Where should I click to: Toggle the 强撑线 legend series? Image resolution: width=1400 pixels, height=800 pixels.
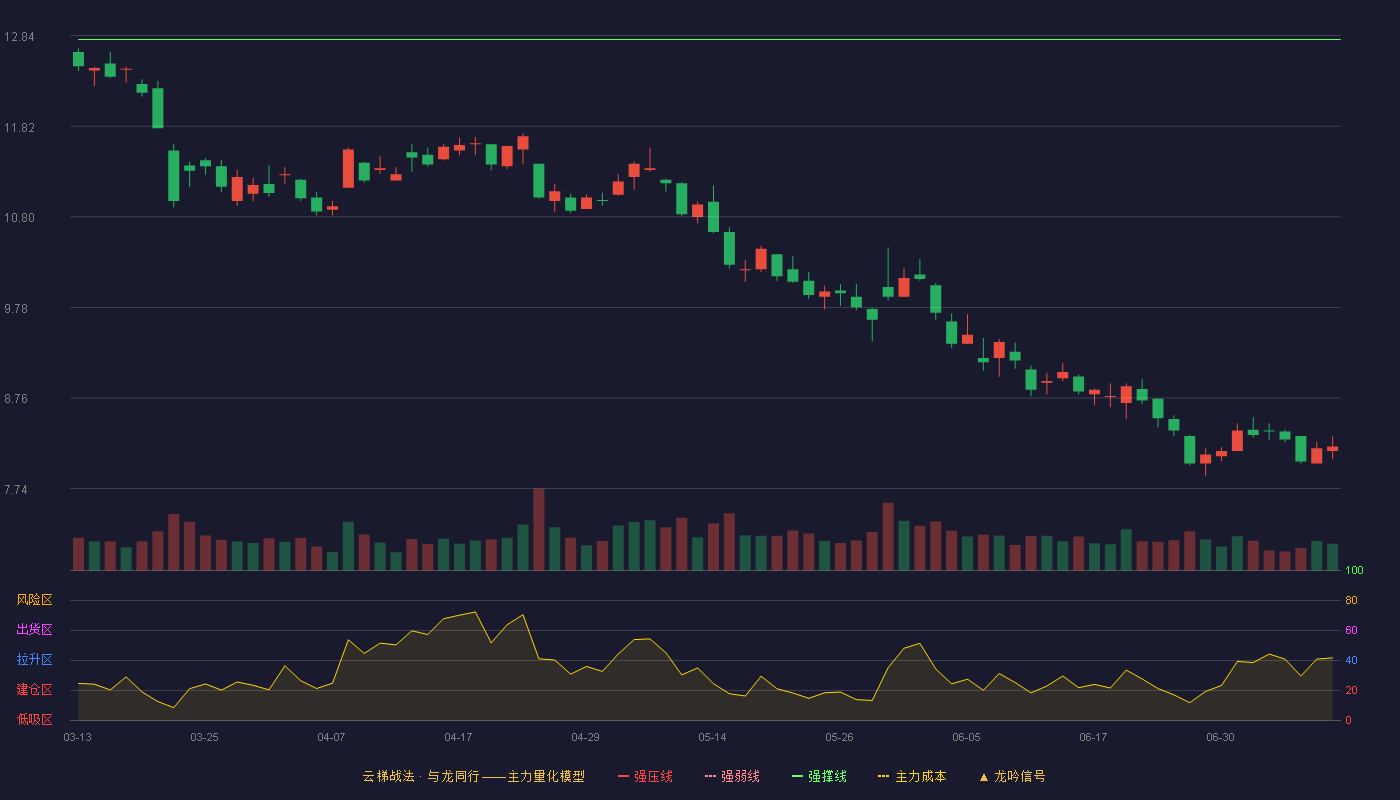coord(819,776)
